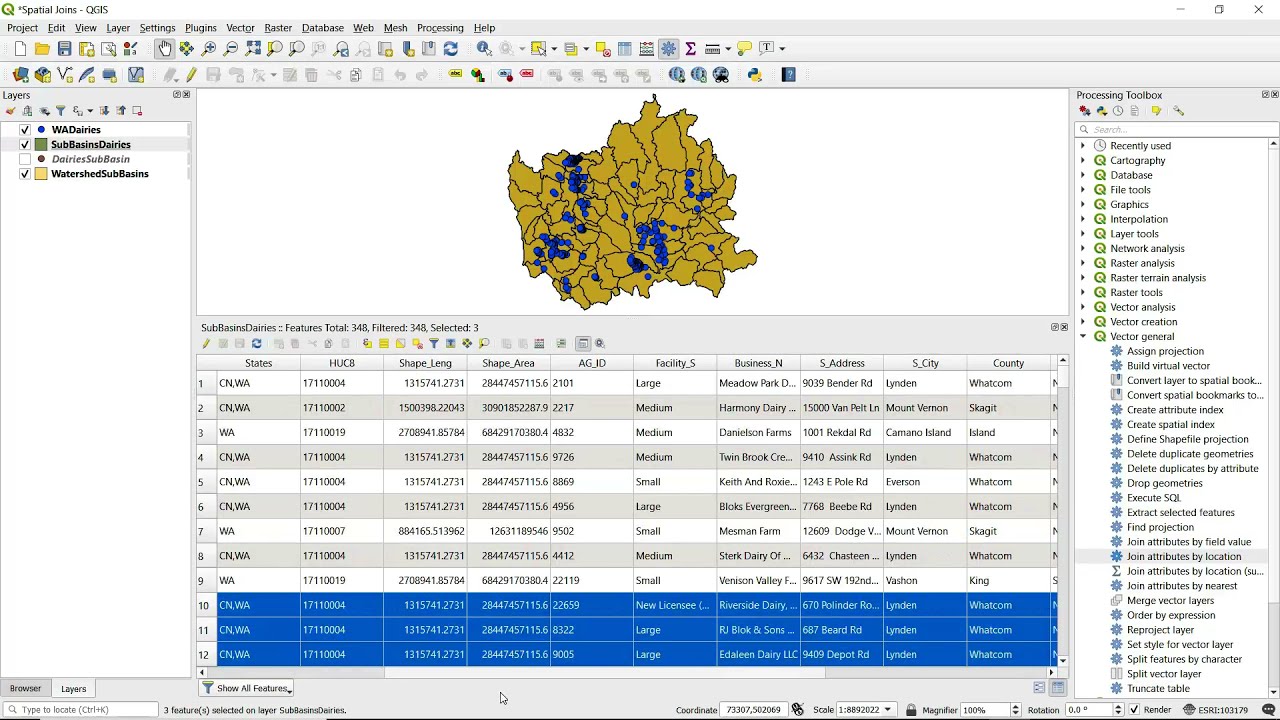
Task: Click the Zoom Full extent icon
Action: coord(253,48)
